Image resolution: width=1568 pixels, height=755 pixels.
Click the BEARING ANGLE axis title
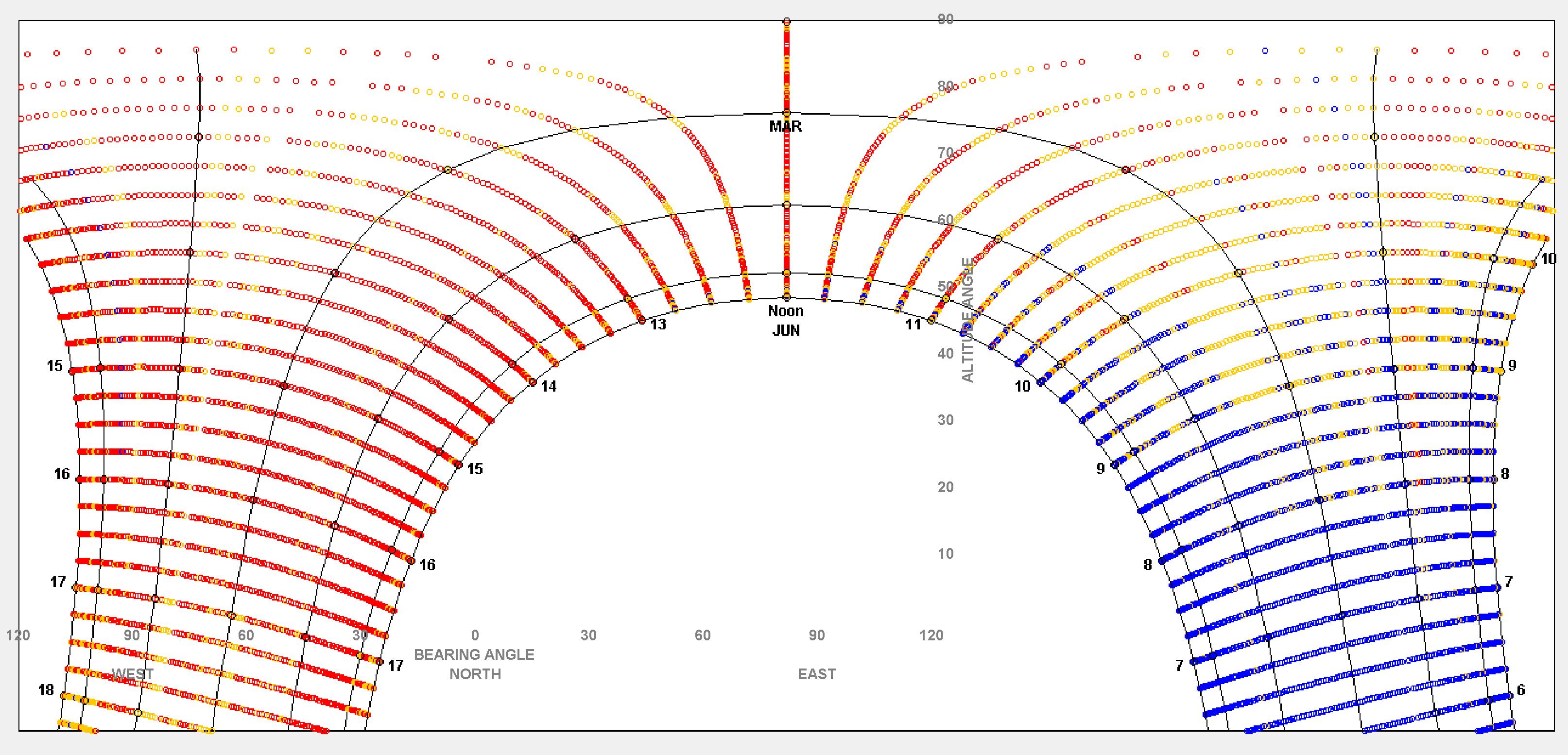click(x=474, y=654)
